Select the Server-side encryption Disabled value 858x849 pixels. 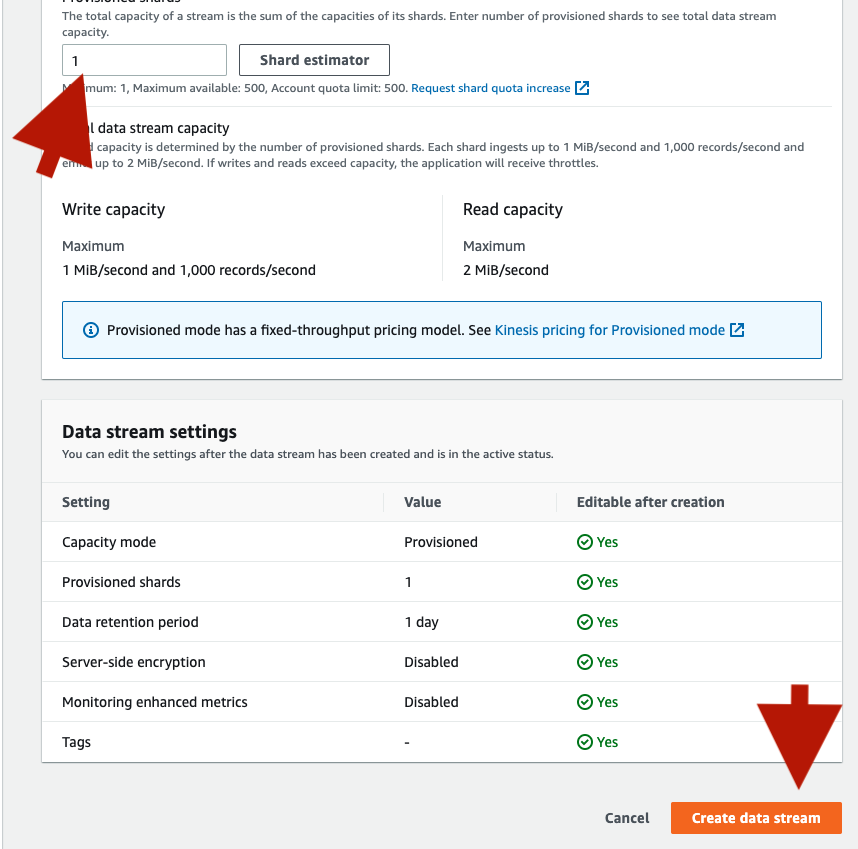(x=431, y=662)
